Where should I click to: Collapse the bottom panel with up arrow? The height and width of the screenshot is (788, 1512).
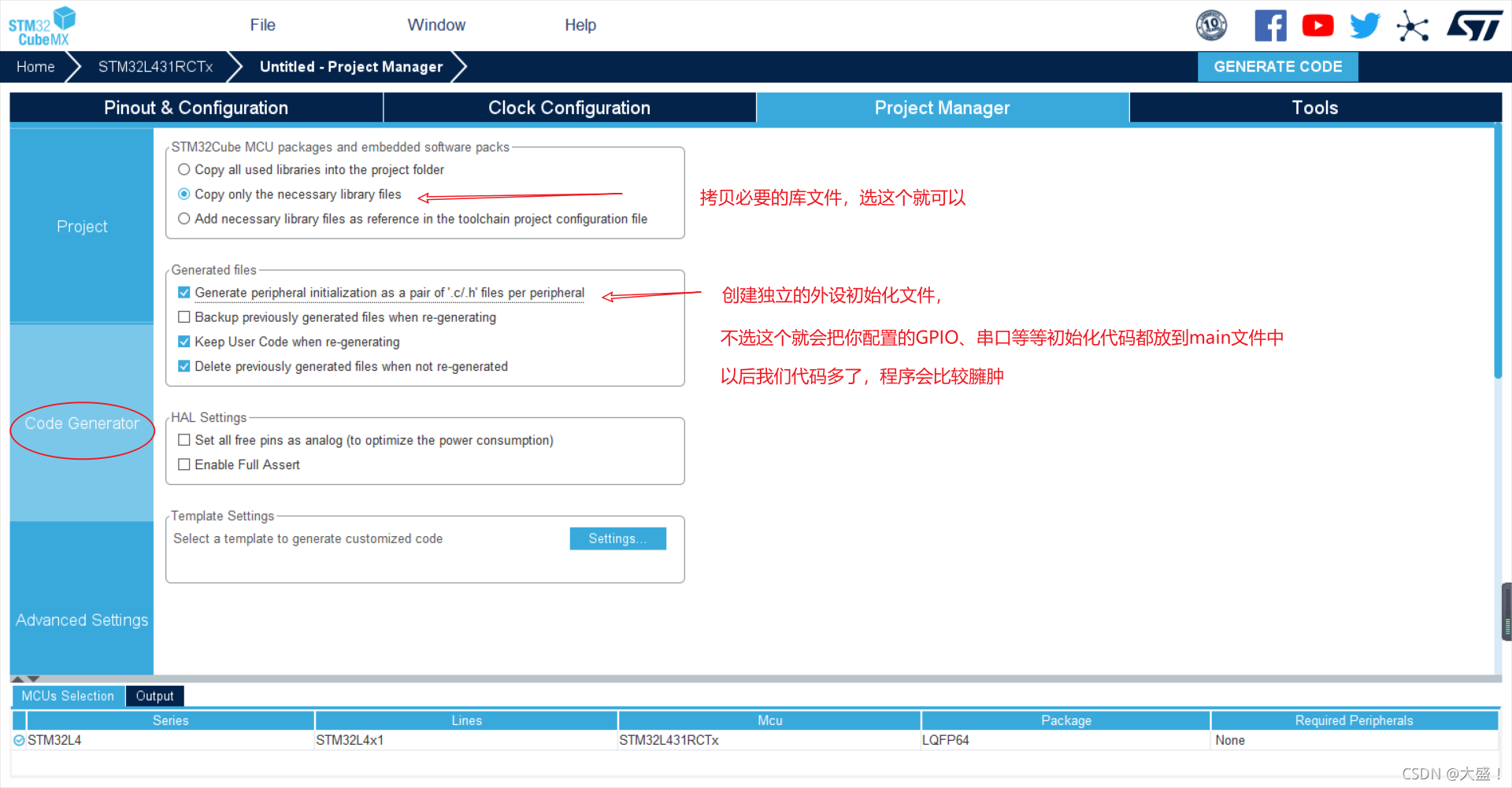click(x=17, y=679)
